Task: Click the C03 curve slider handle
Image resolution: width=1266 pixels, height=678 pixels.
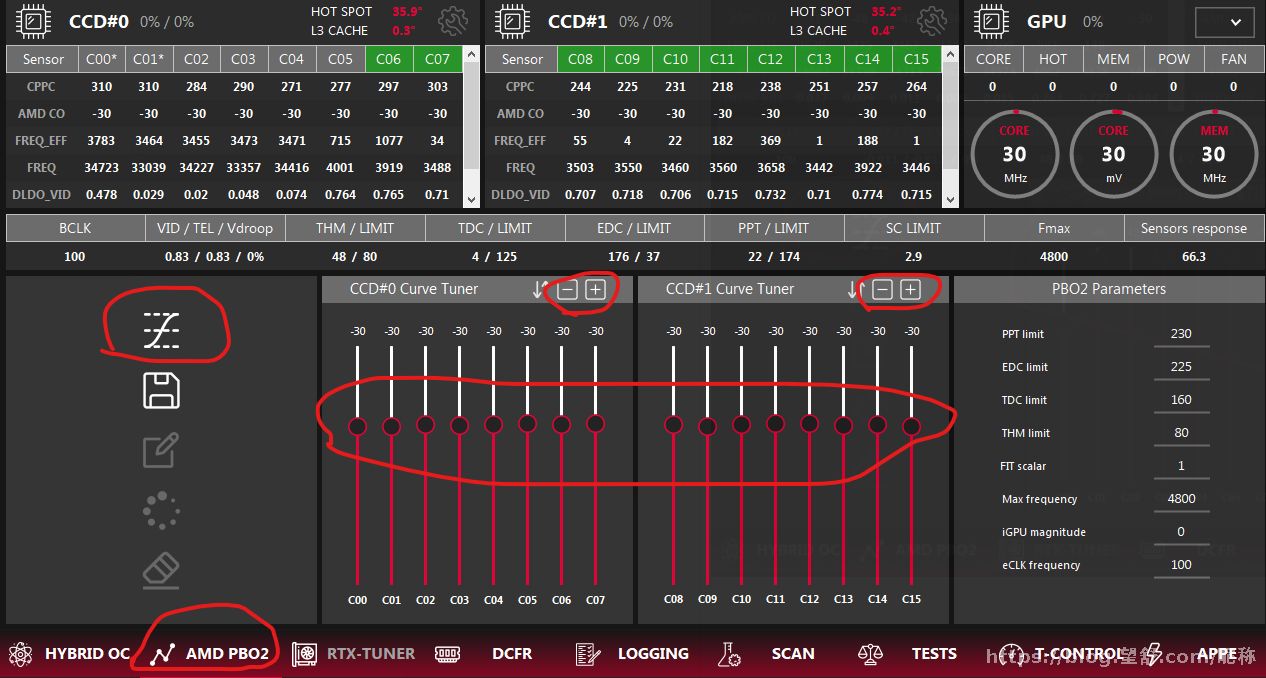Action: click(459, 425)
